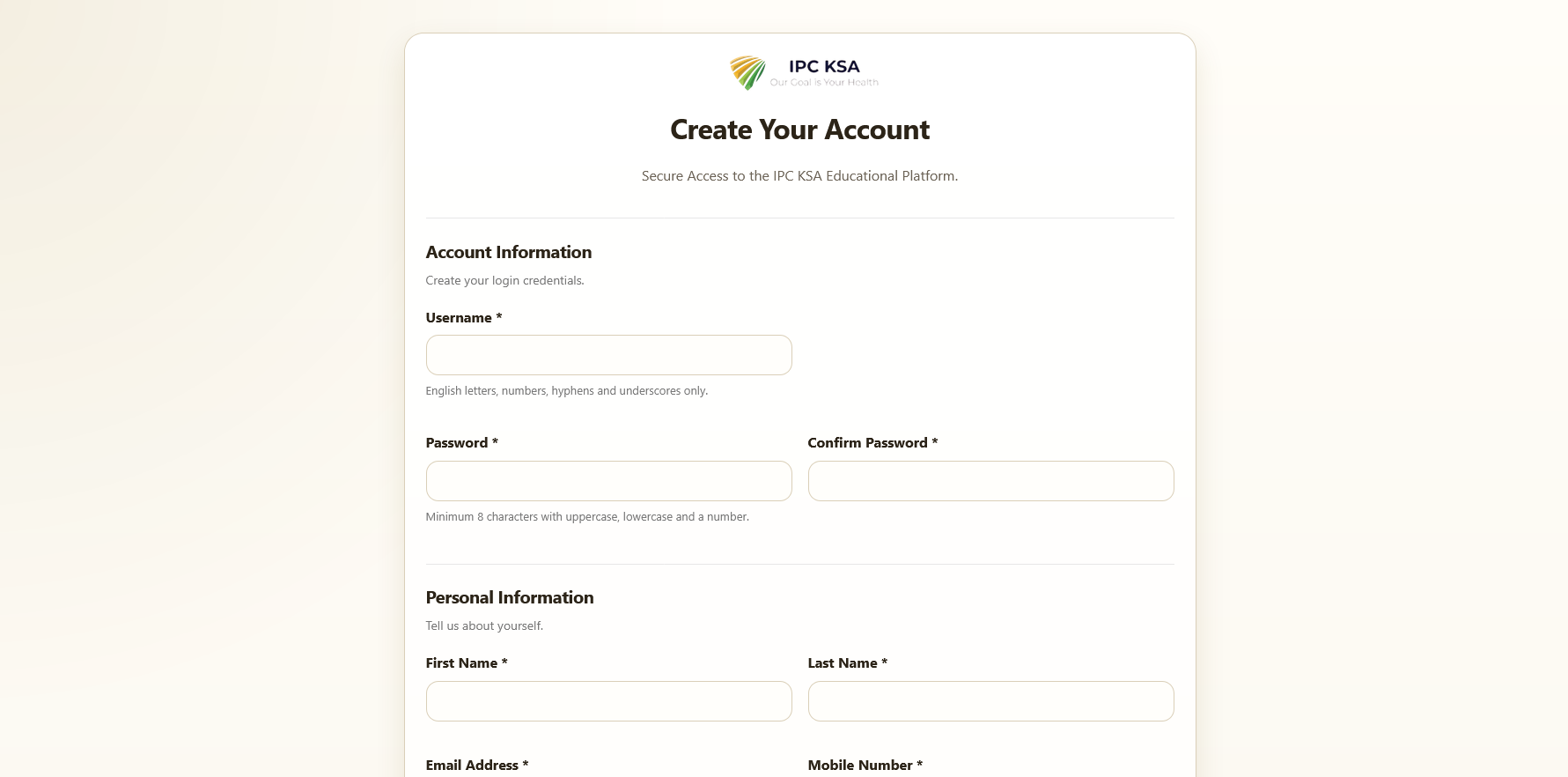Screen dimensions: 1568x777
Task: Click the Username field label
Action: 463,317
